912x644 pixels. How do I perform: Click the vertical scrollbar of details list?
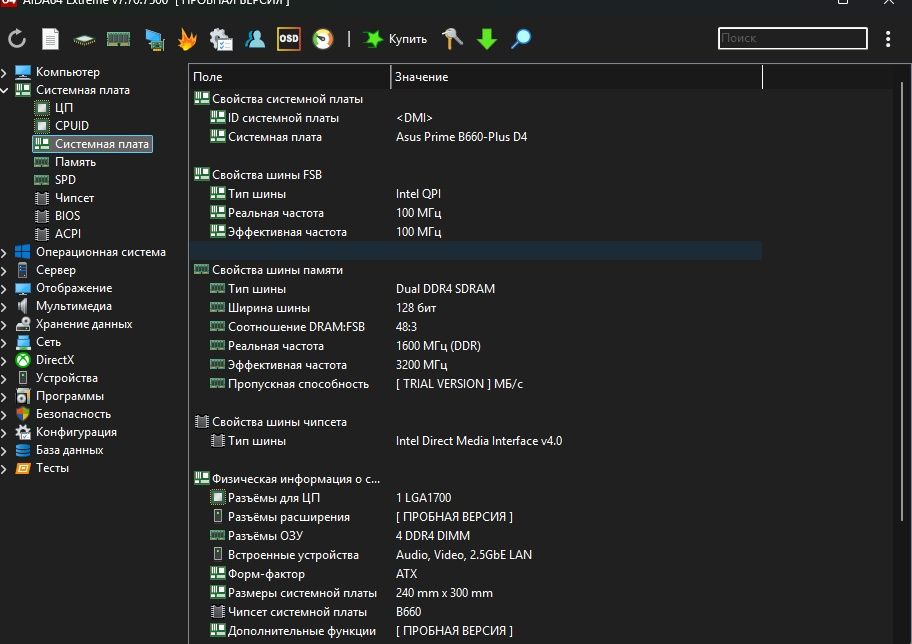pos(902,301)
